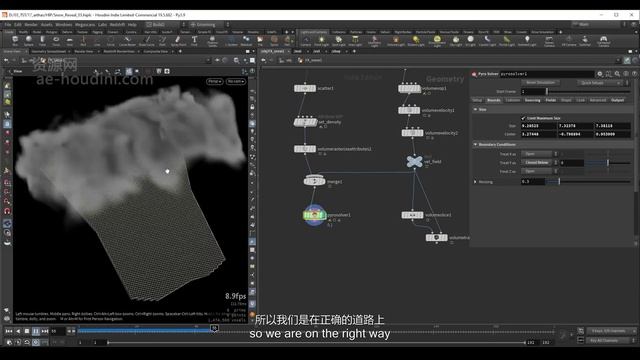640x360 pixels.
Task: Toggle Limit Maximum Size checkbox
Action: coord(523,118)
